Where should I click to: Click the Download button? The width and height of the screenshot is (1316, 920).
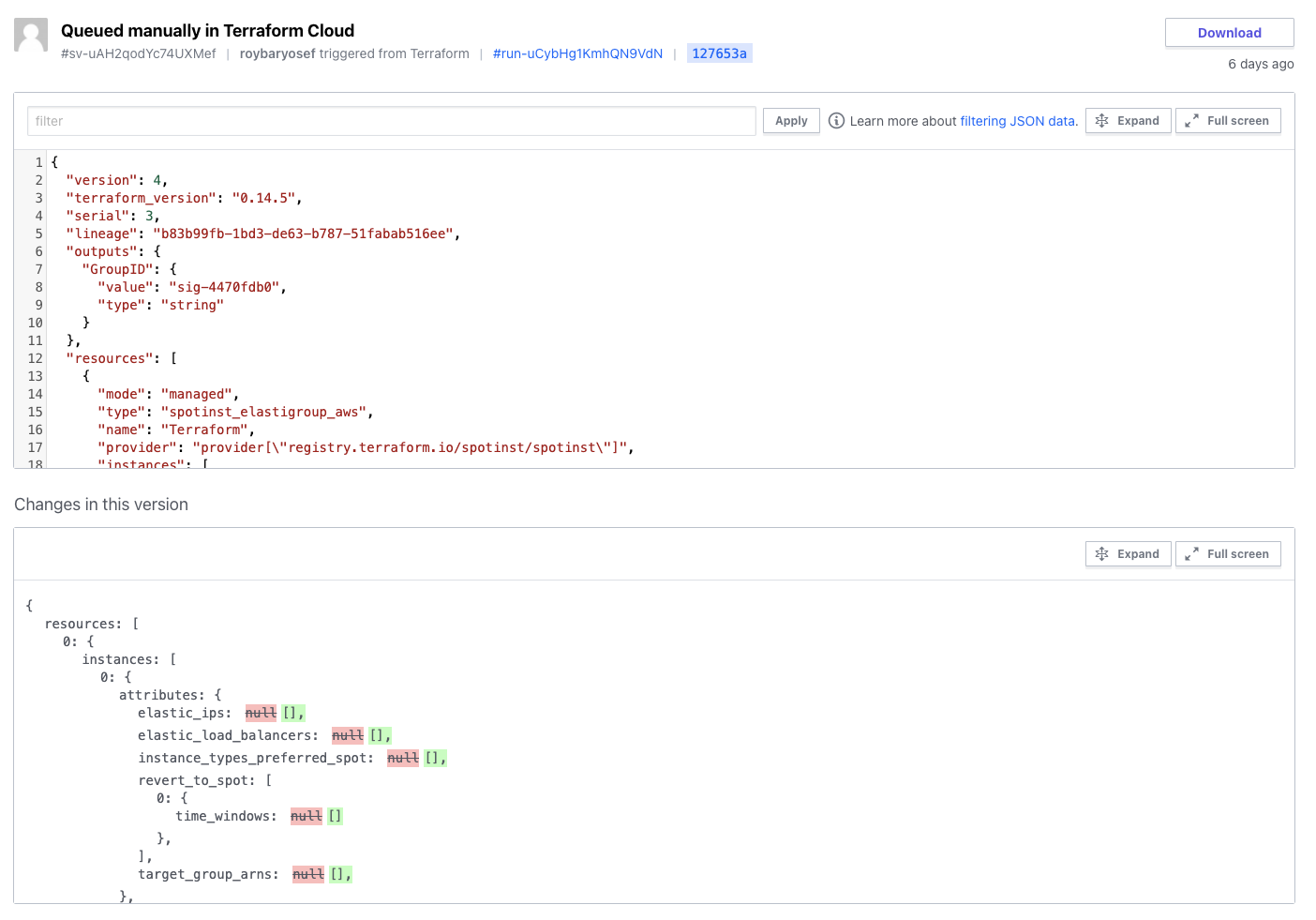1229,33
